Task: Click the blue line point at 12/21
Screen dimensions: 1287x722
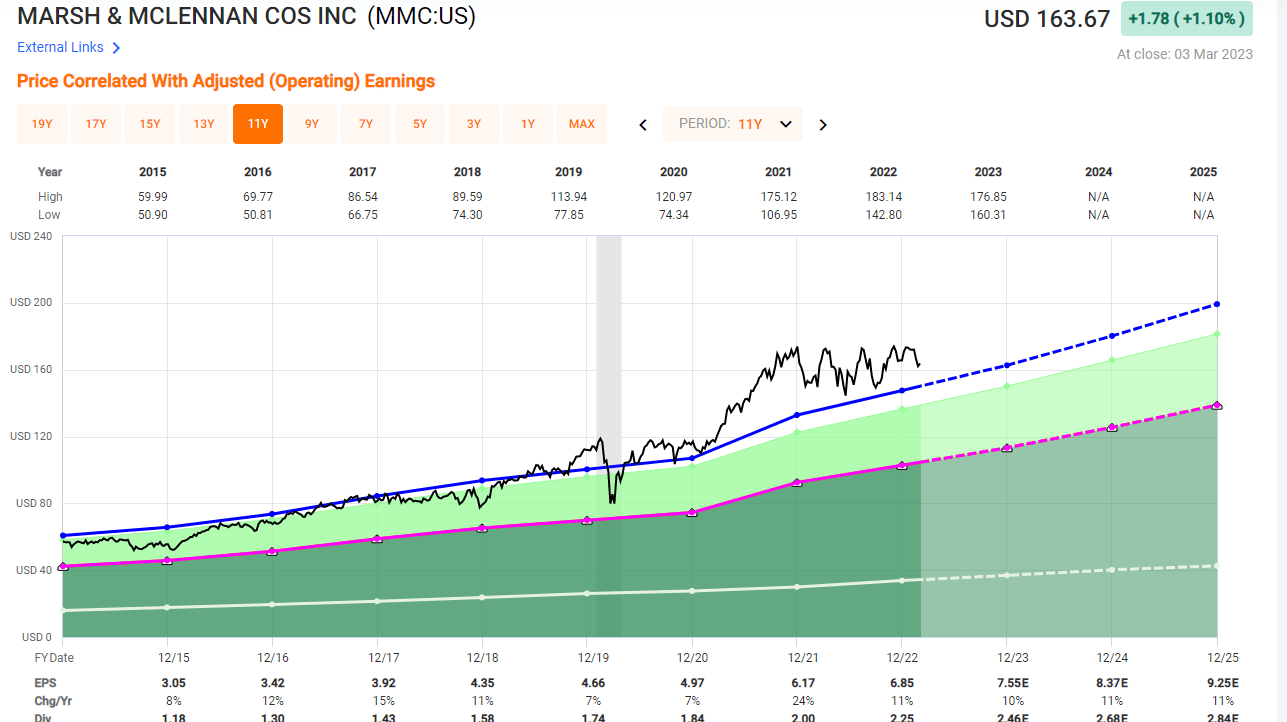Action: (797, 415)
